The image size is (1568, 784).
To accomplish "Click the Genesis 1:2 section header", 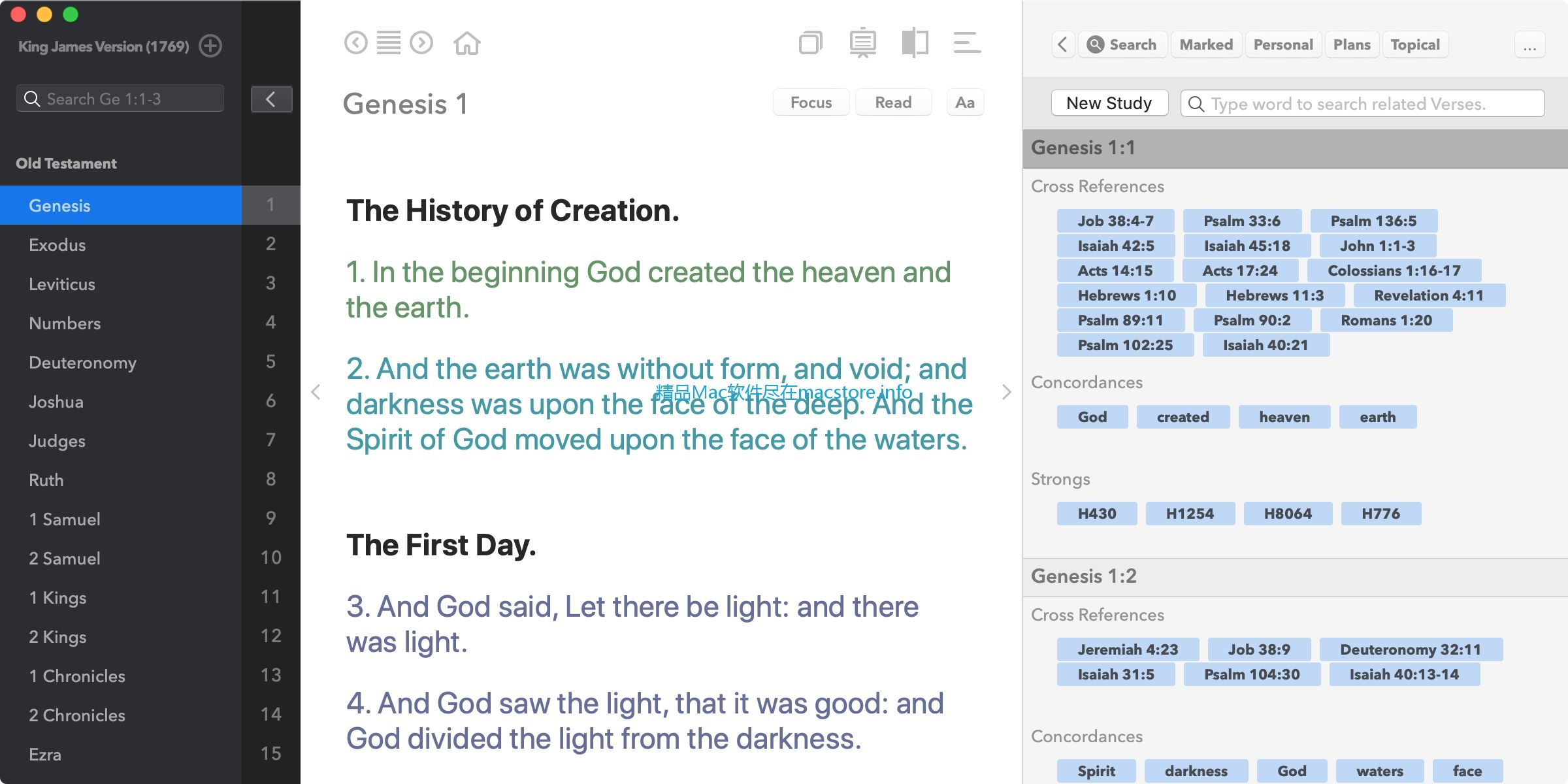I will [1295, 576].
